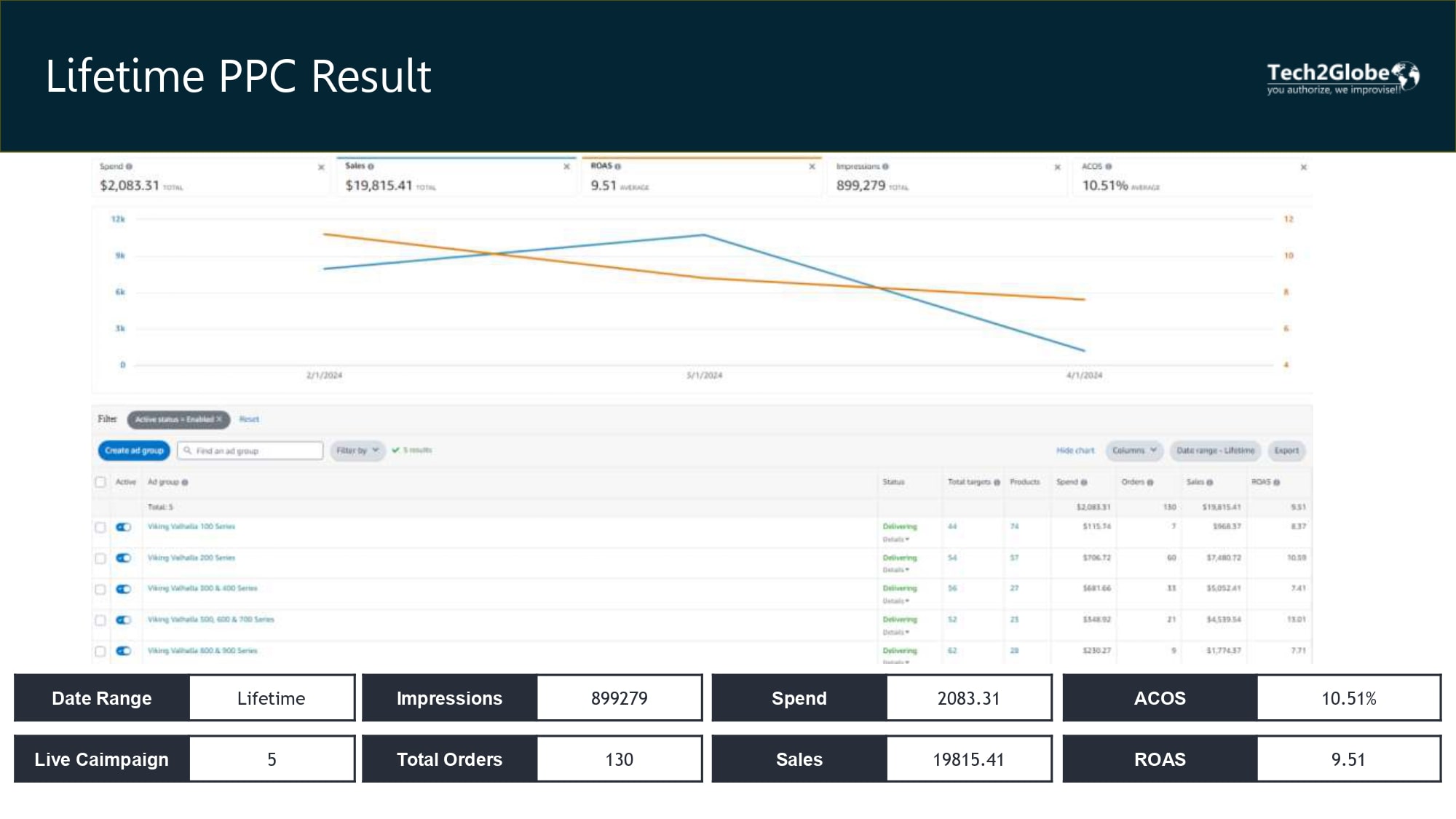Viewport: 1456px width, 819px height.
Task: Expand Details under first Delivering status
Action: click(895, 539)
